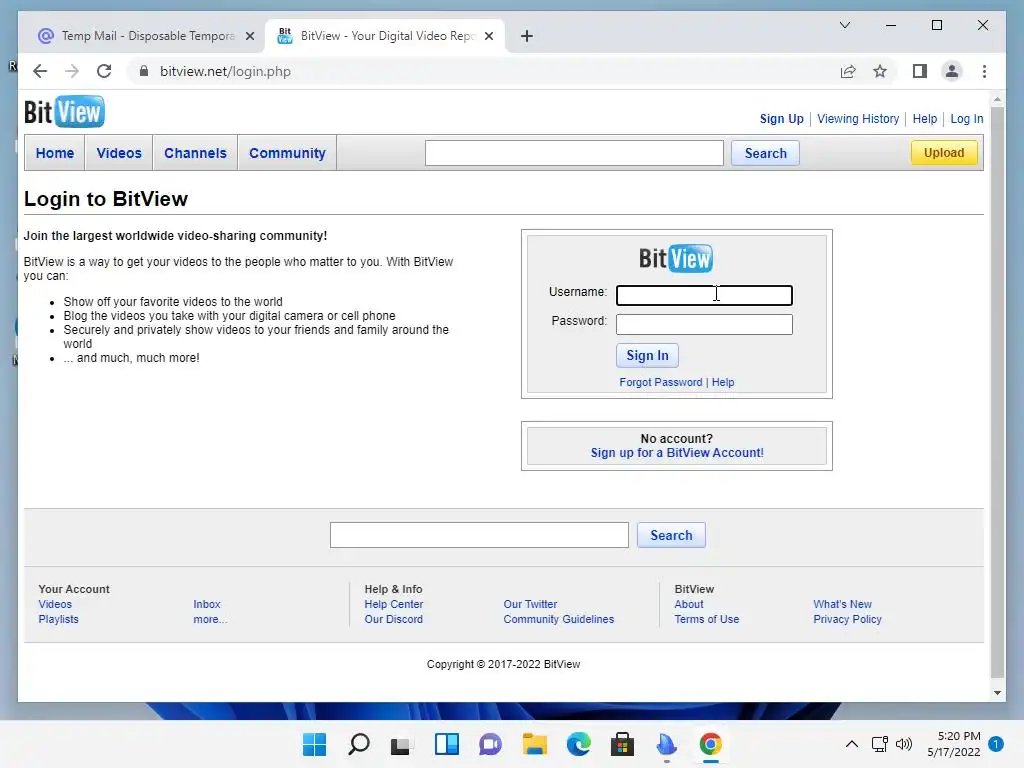Click the Search button in the header
The image size is (1024, 768).
point(765,153)
